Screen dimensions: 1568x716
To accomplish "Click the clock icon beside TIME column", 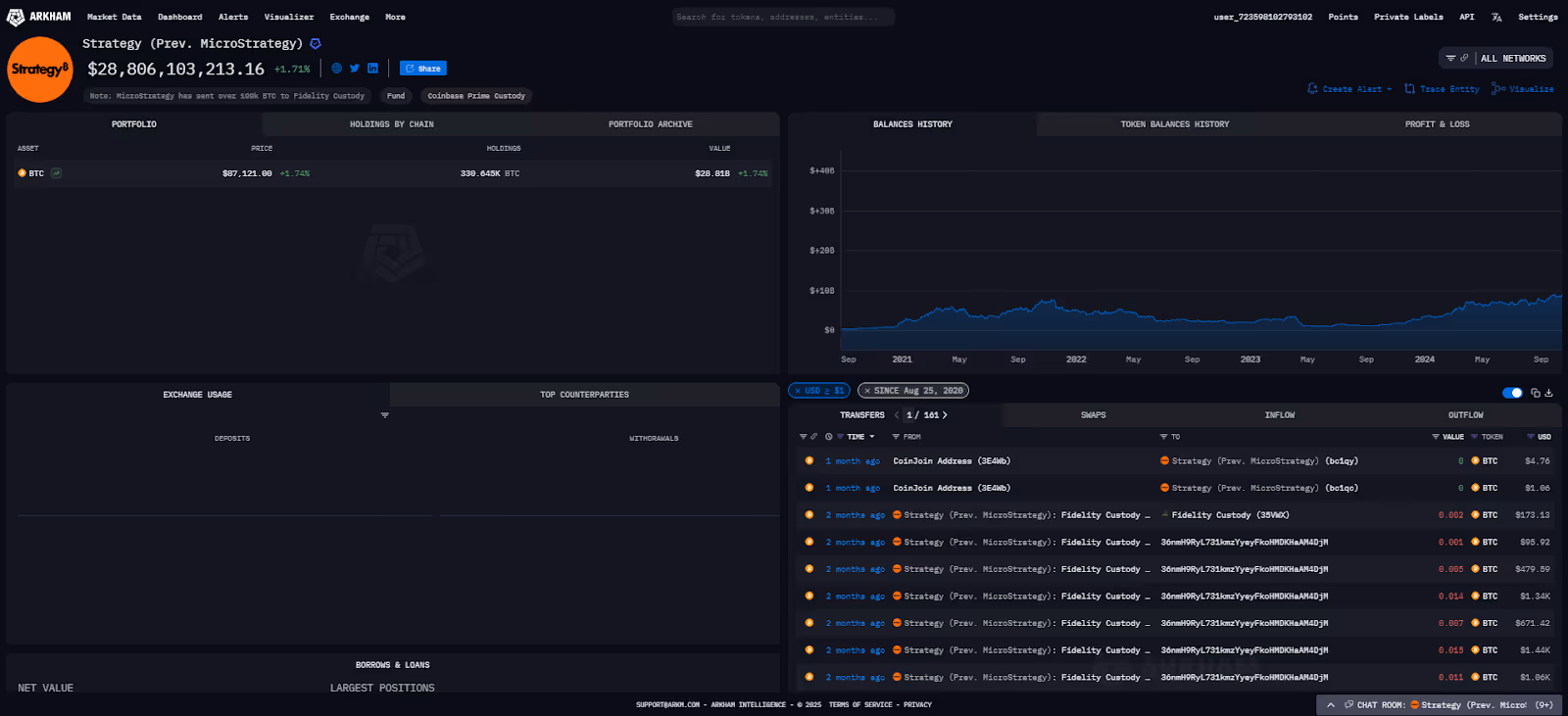I will coord(829,437).
